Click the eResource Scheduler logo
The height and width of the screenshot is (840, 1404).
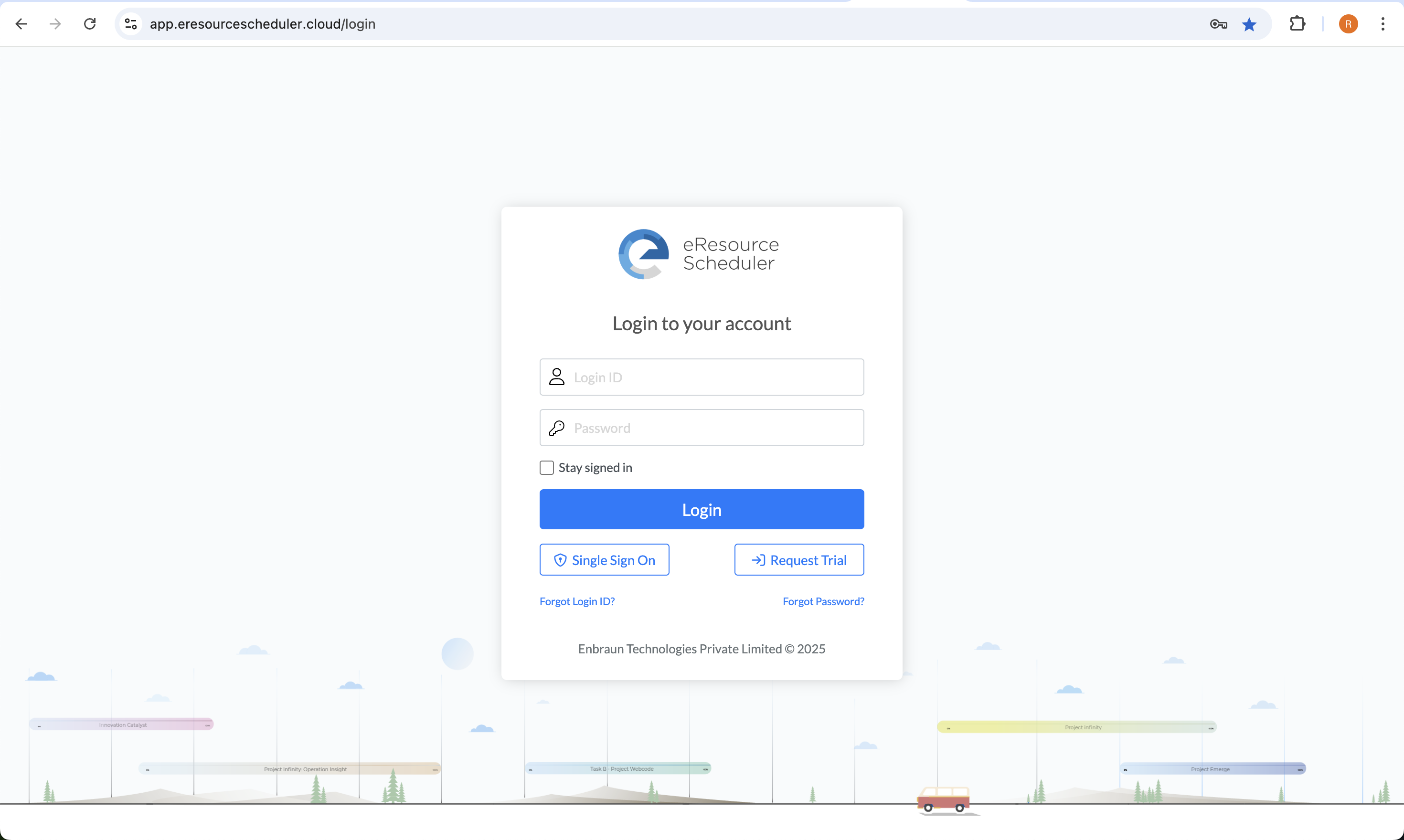pos(699,254)
